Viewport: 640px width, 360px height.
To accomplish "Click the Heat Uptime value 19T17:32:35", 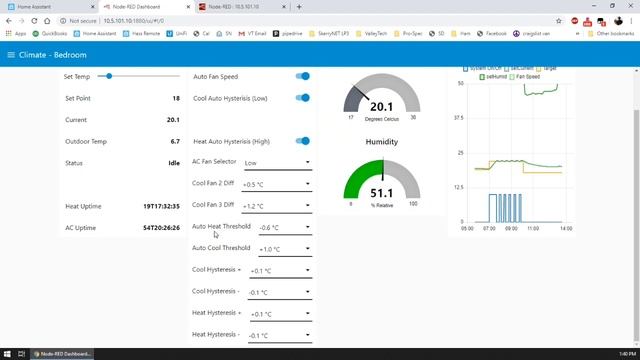I will click(162, 206).
